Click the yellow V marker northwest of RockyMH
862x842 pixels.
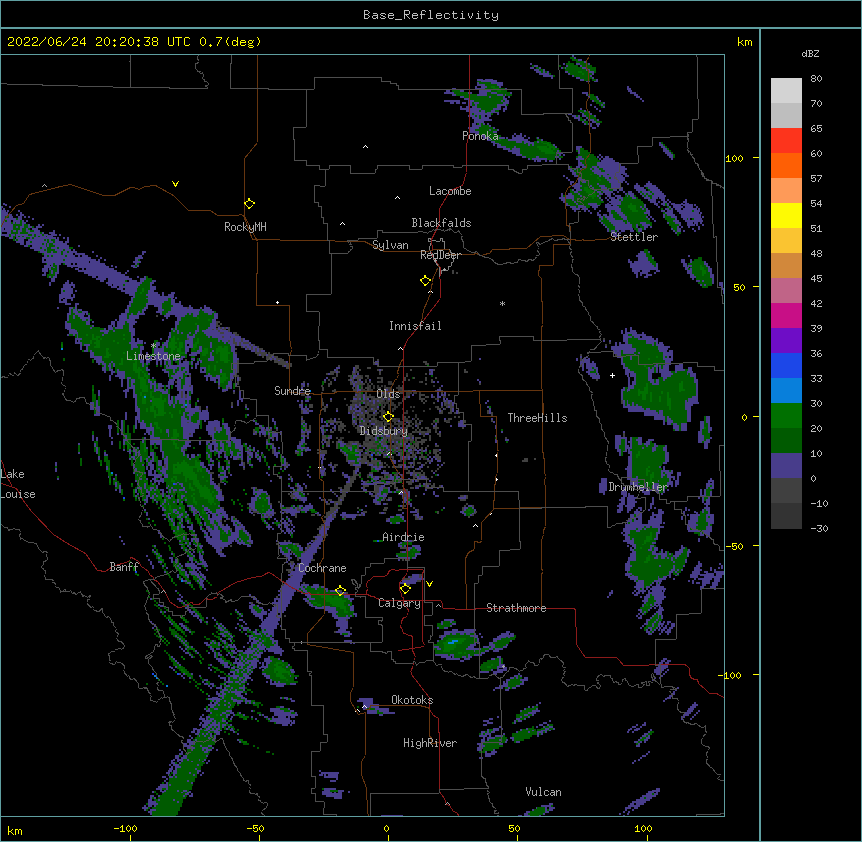[175, 184]
